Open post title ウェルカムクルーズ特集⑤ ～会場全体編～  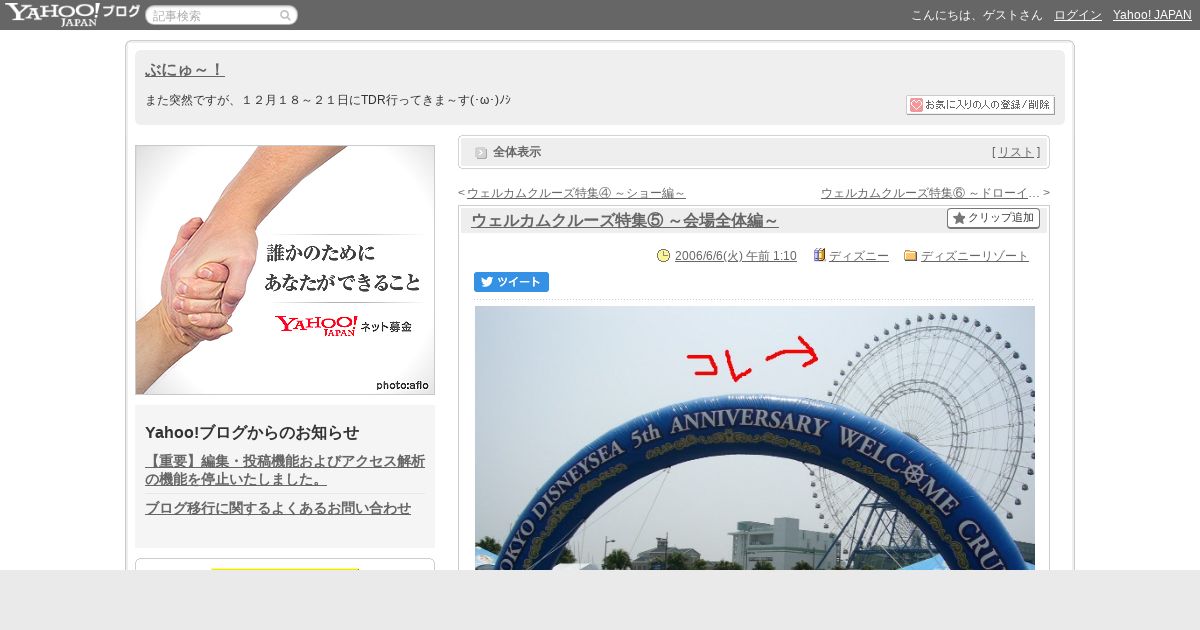[624, 220]
